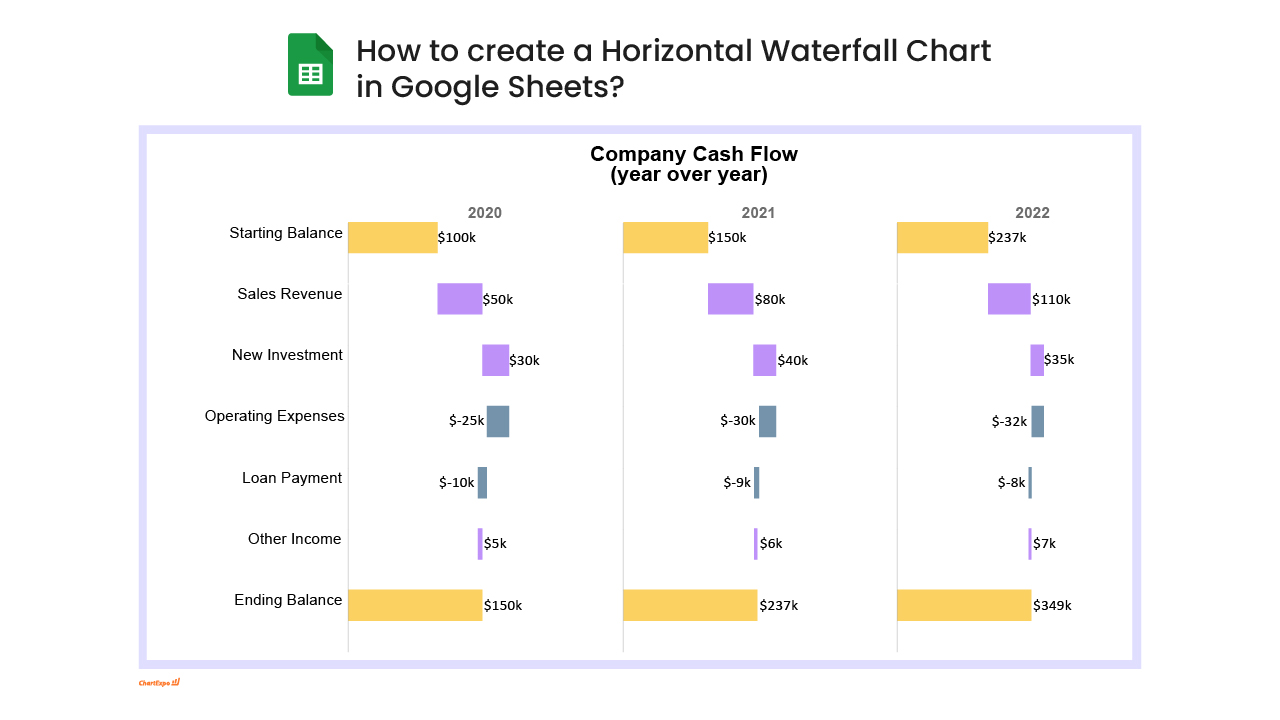The width and height of the screenshot is (1280, 720).
Task: Click the 2021 Sales Revenue $80k bar
Action: tap(730, 299)
